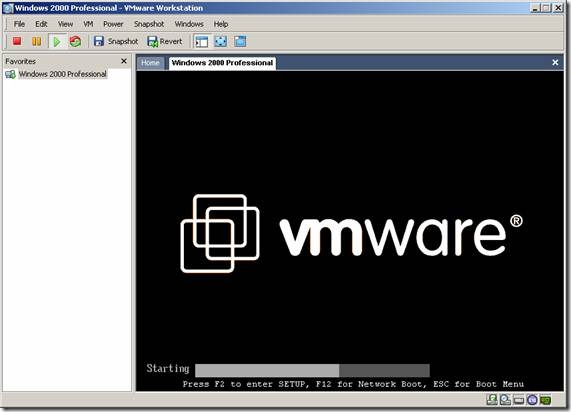This screenshot has height=412, width=571.
Task: Revert to snapshot using the Revert toolbar button
Action: pyautogui.click(x=165, y=42)
